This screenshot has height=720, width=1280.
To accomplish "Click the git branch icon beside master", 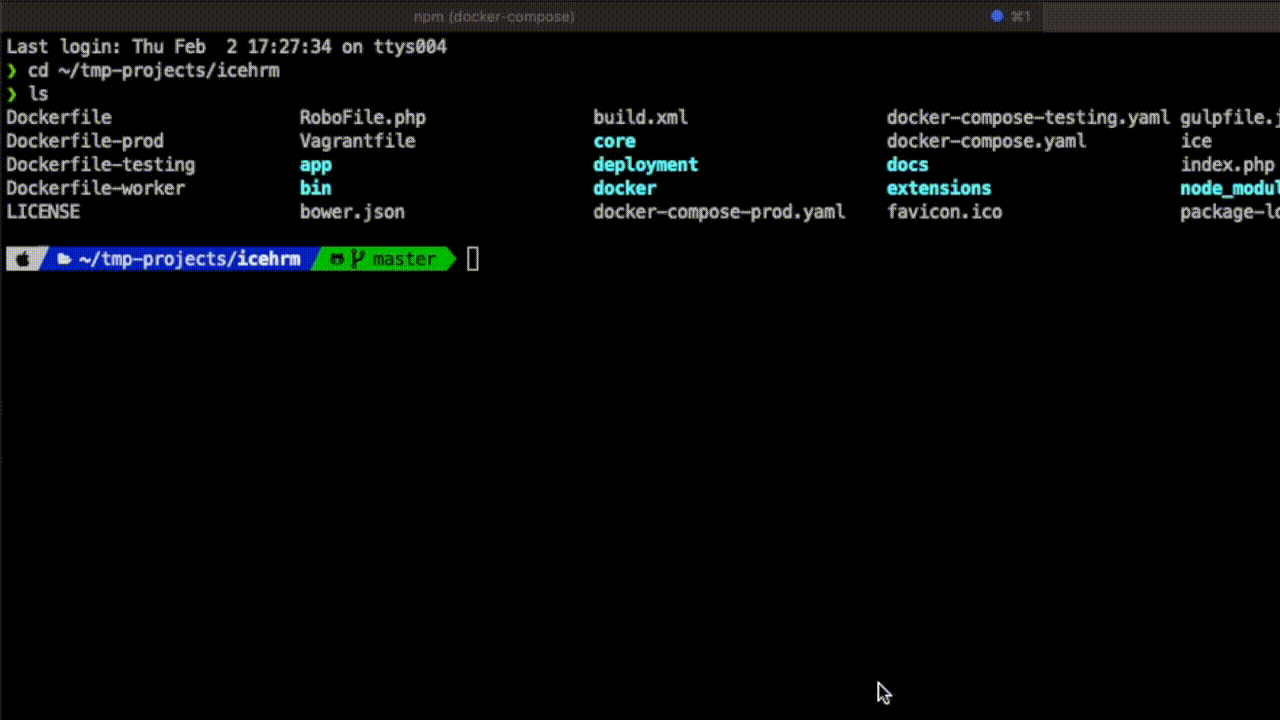I will pos(358,258).
